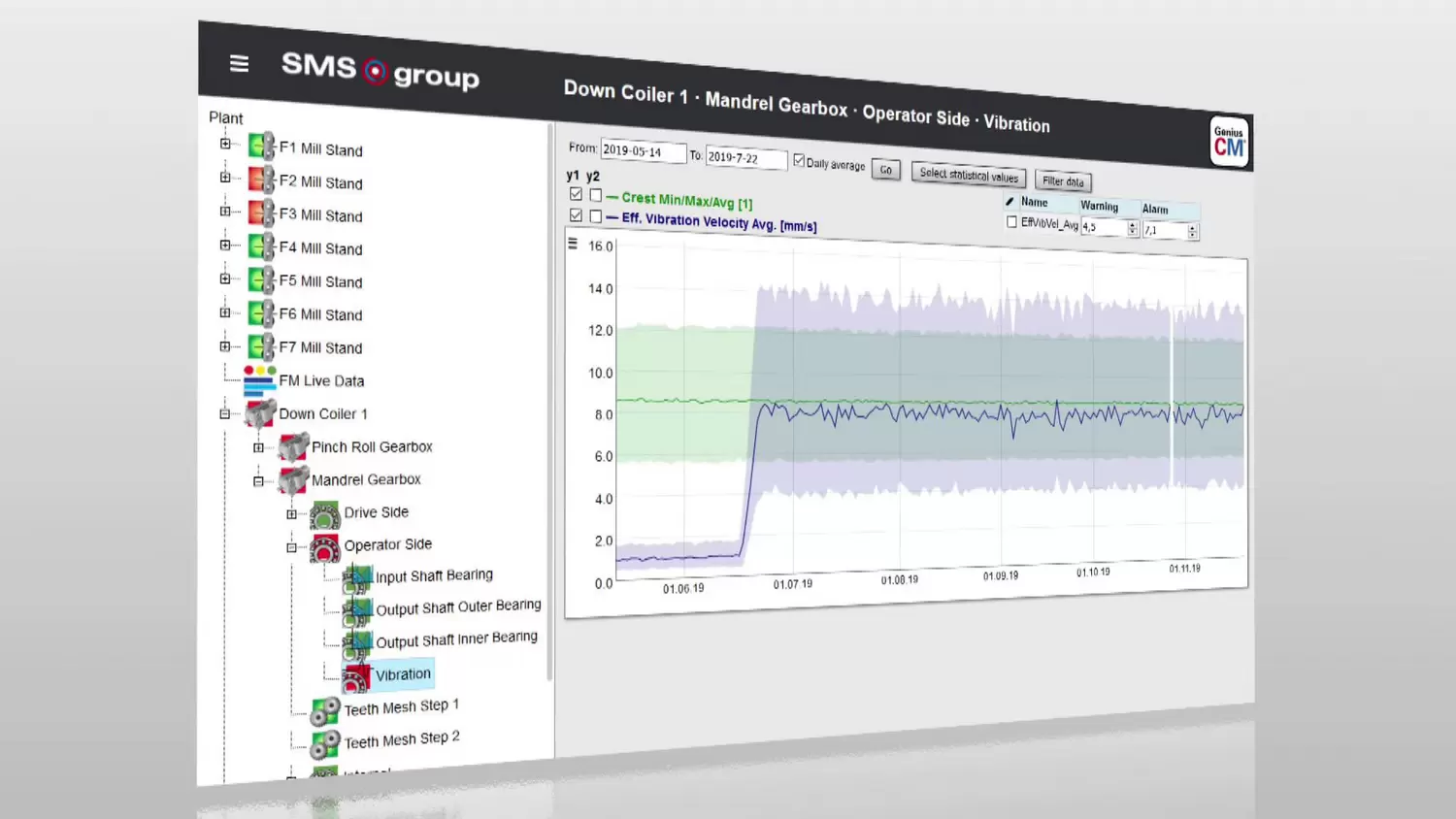Click the From date input field
This screenshot has width=1456, height=819.
click(x=642, y=151)
